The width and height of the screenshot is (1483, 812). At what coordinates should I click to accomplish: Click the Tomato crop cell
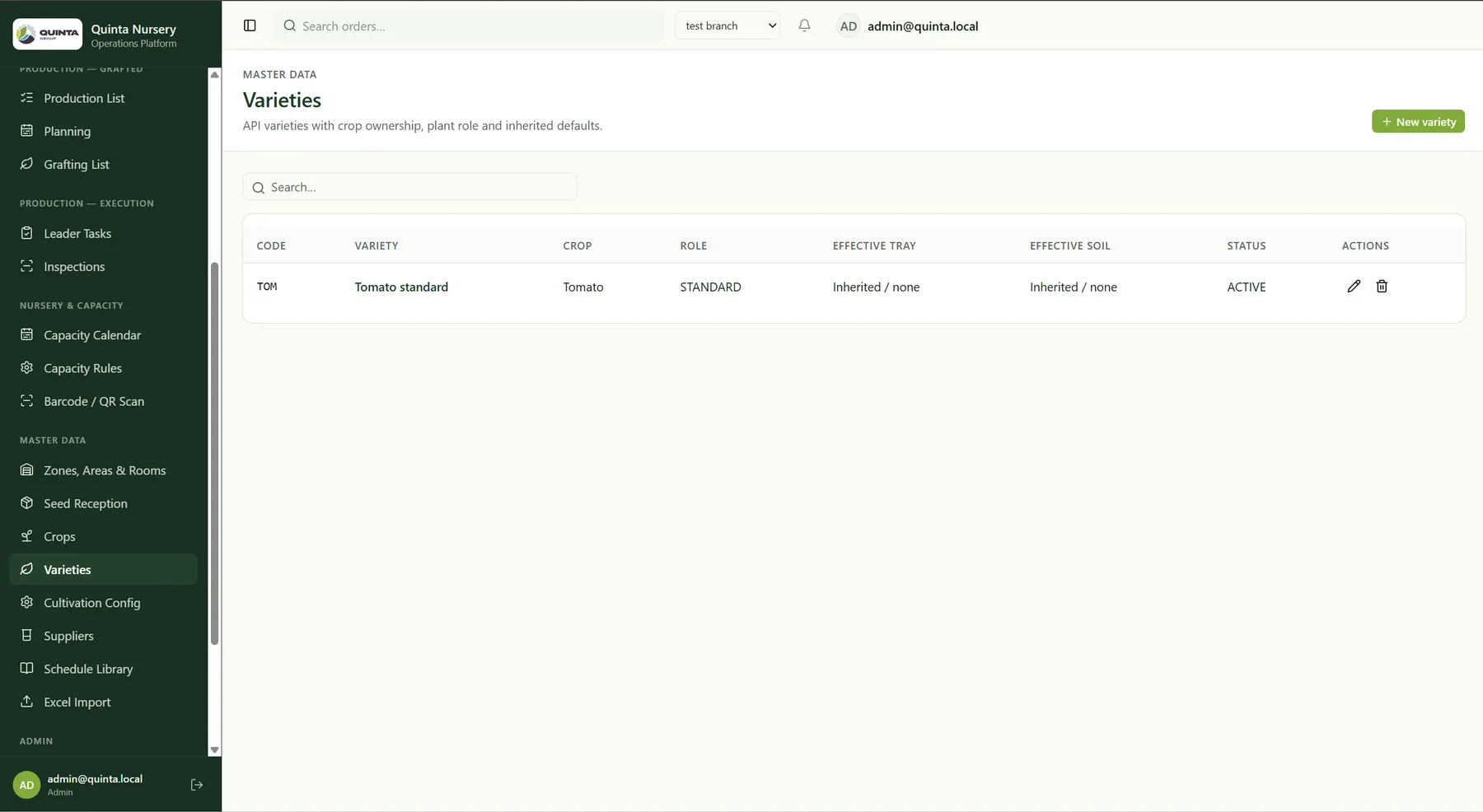coord(583,287)
